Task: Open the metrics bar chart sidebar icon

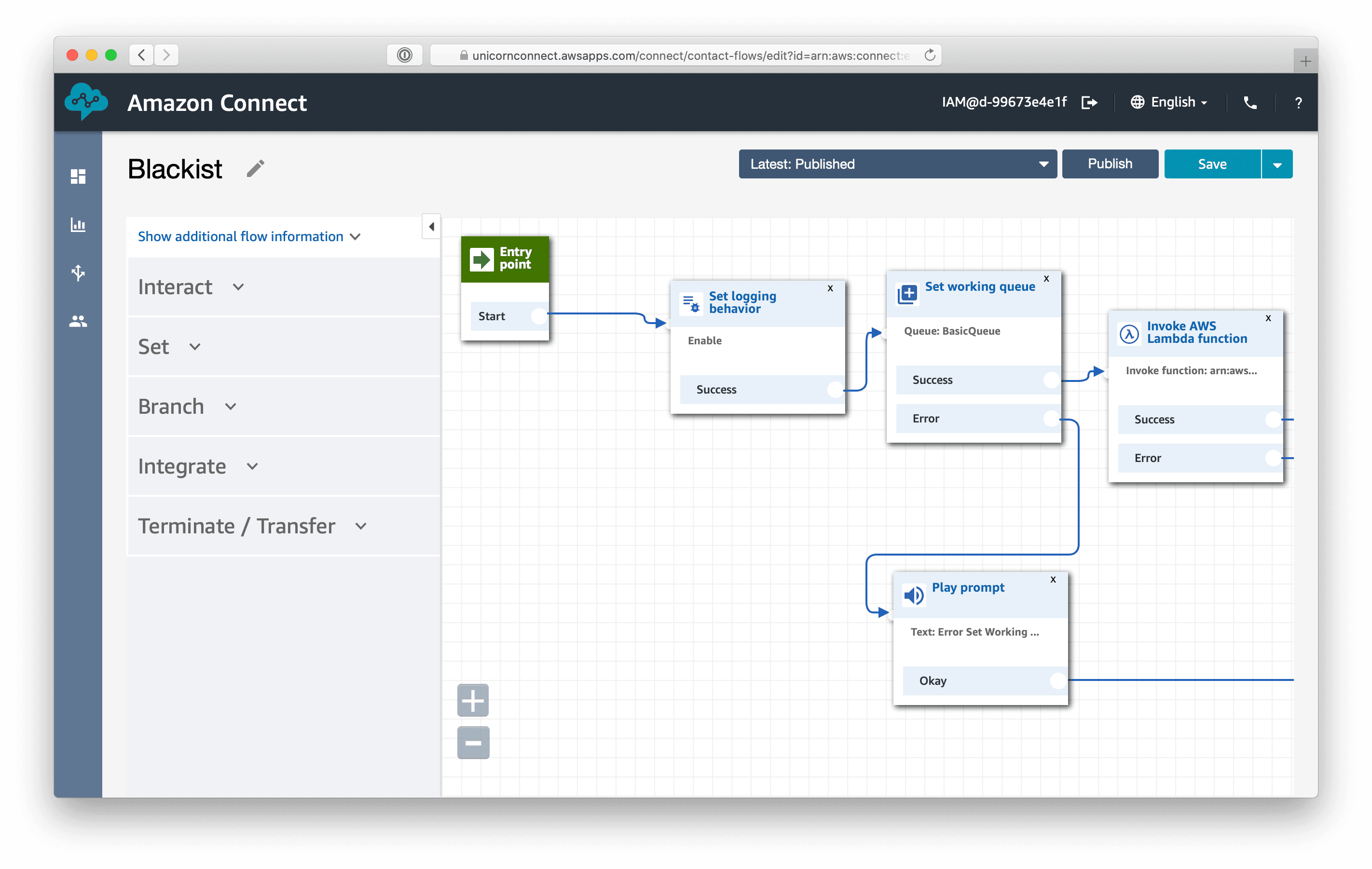Action: 78,225
